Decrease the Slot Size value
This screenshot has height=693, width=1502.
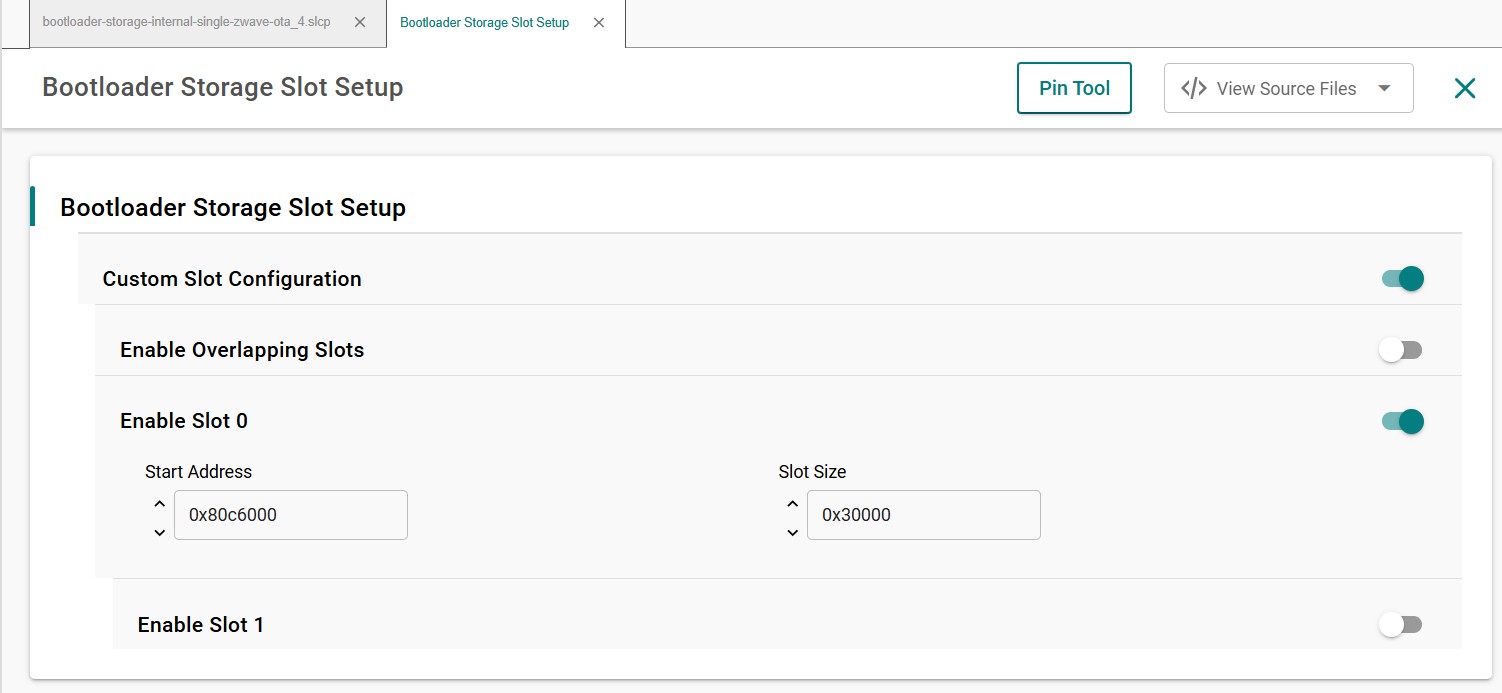pos(792,532)
